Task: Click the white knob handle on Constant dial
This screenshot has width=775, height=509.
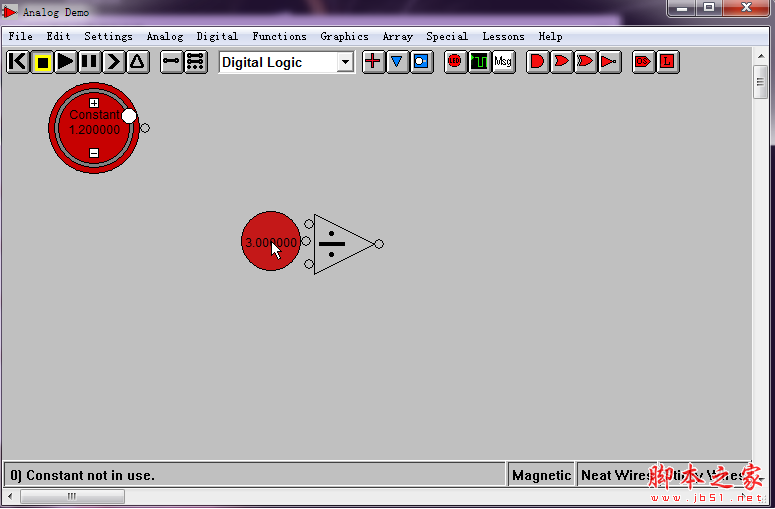Action: tap(129, 116)
